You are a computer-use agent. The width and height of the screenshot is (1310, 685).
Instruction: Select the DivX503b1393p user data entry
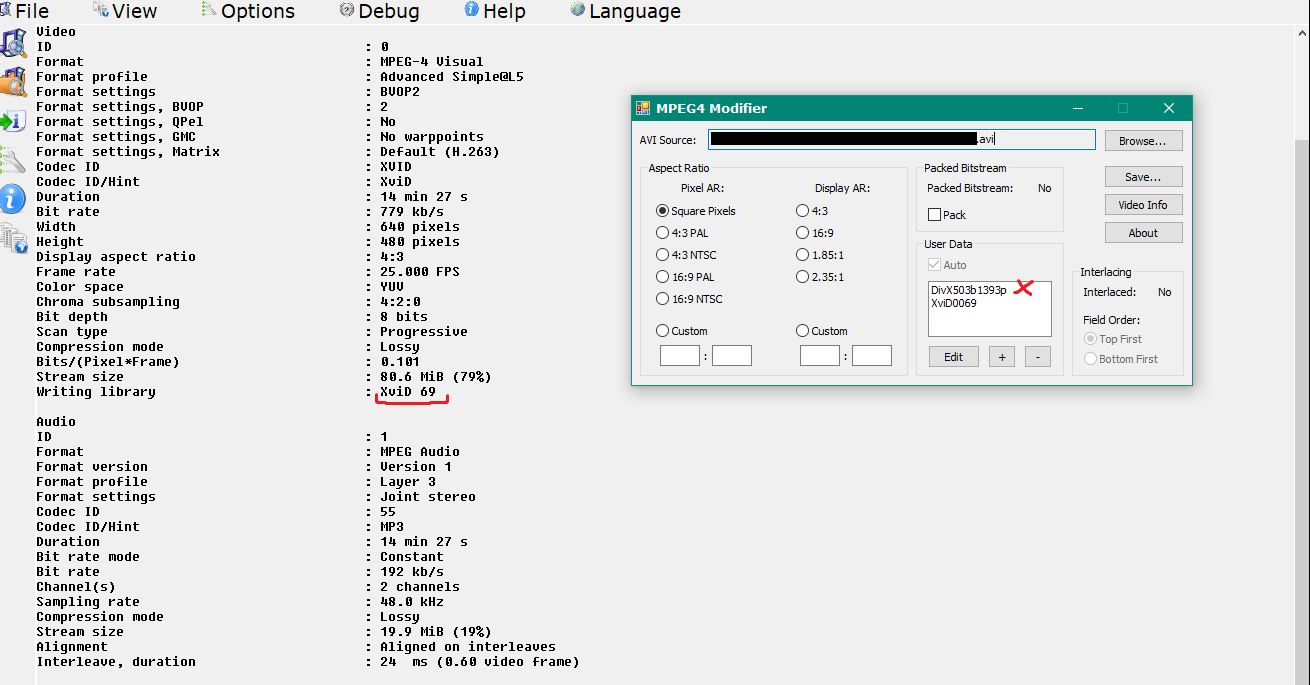tap(968, 290)
